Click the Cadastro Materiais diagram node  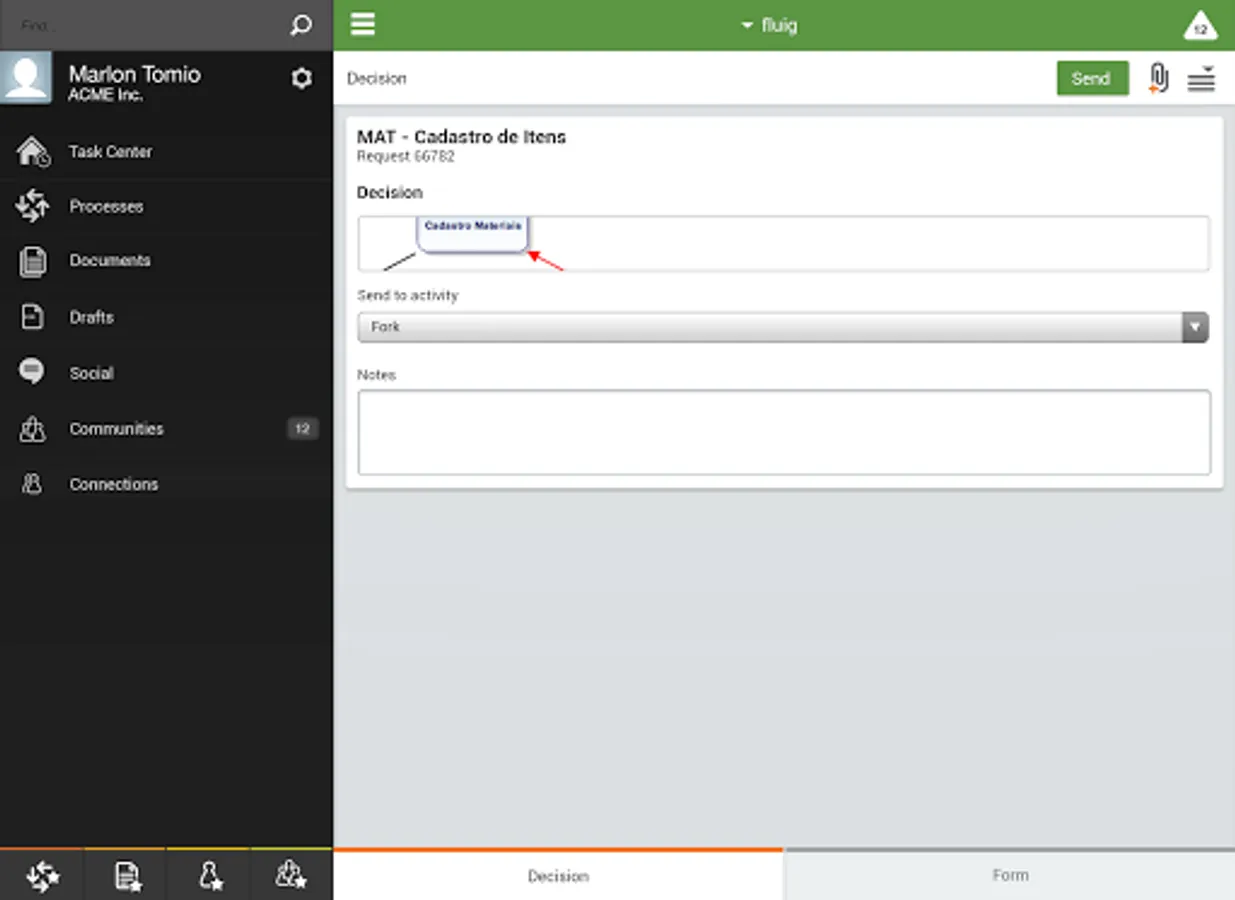click(x=472, y=234)
